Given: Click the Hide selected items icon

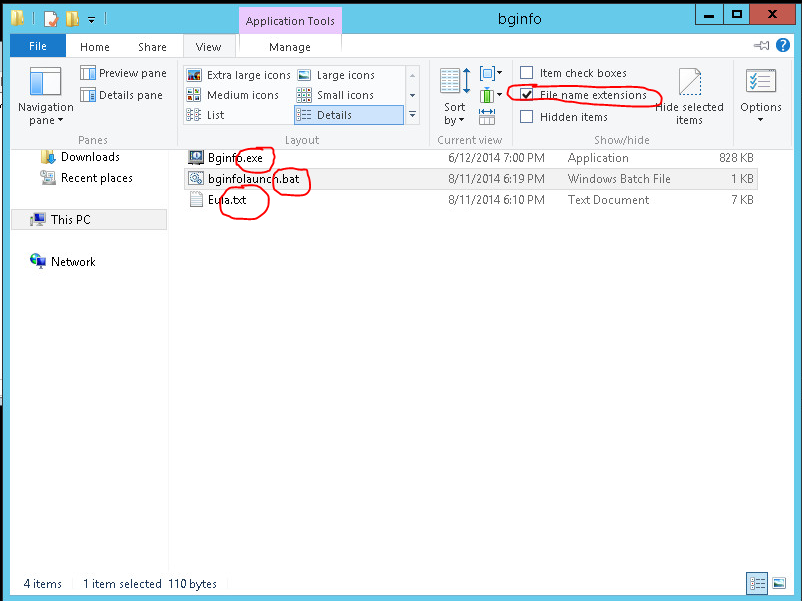Looking at the screenshot, I should point(689,82).
